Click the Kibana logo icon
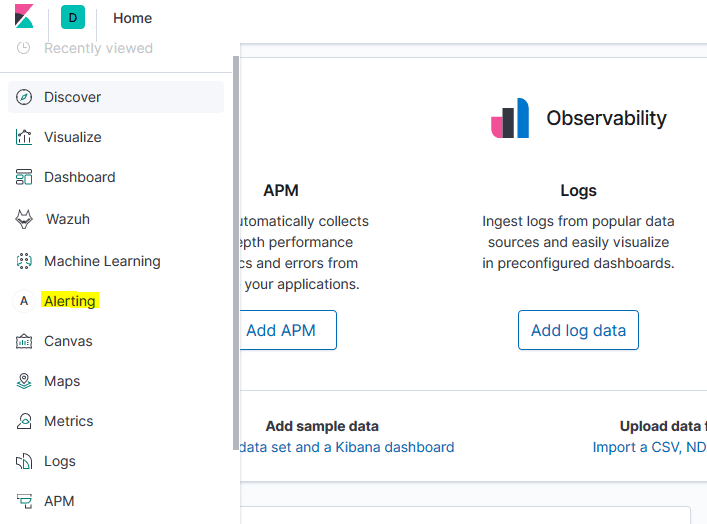707x524 pixels. (24, 17)
